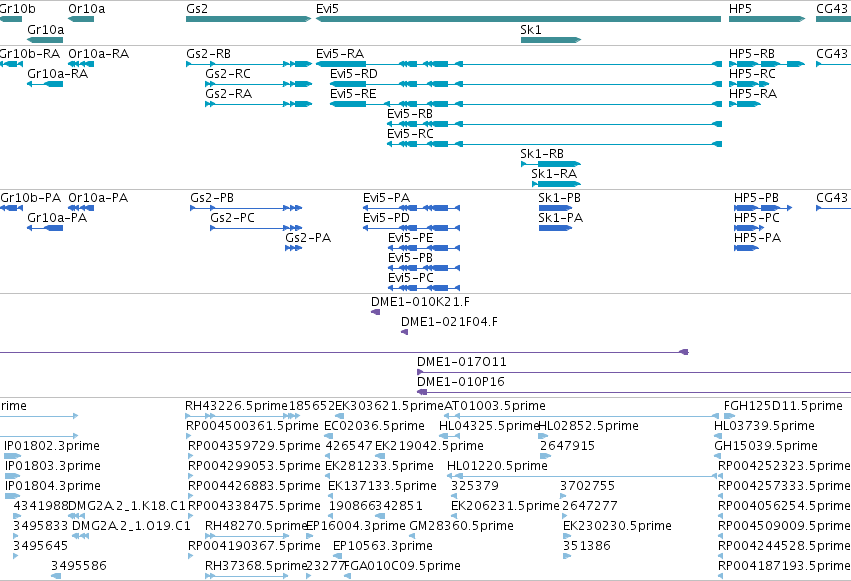Select the Gr10a-PA protein feature

pyautogui.click(x=45, y=228)
